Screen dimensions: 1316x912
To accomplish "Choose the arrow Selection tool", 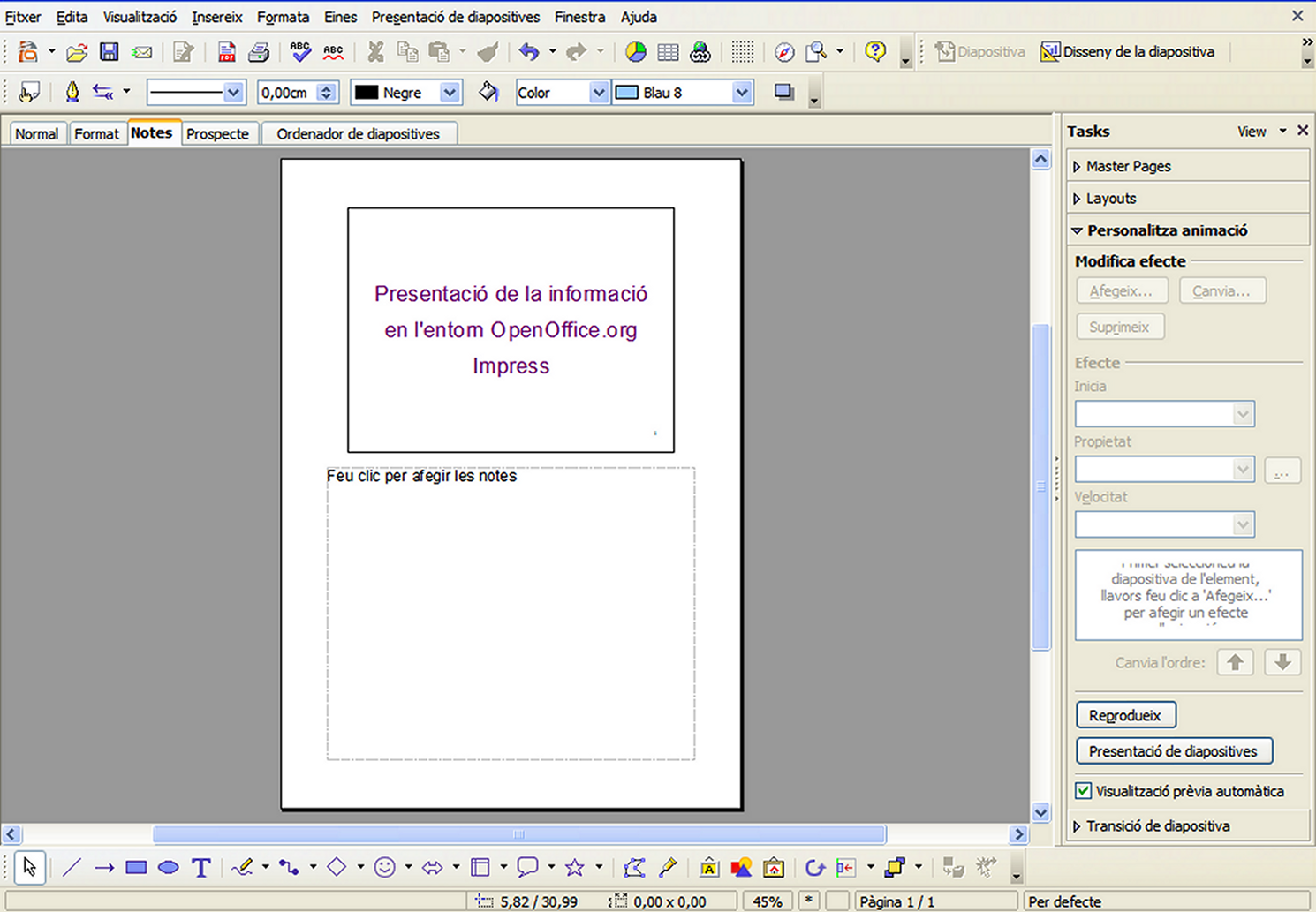I will pos(30,868).
